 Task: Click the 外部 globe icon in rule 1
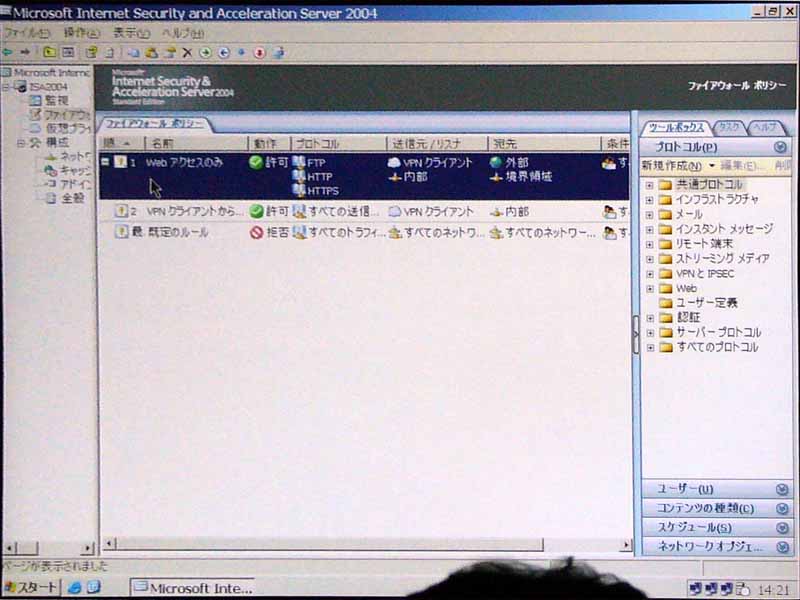click(496, 162)
